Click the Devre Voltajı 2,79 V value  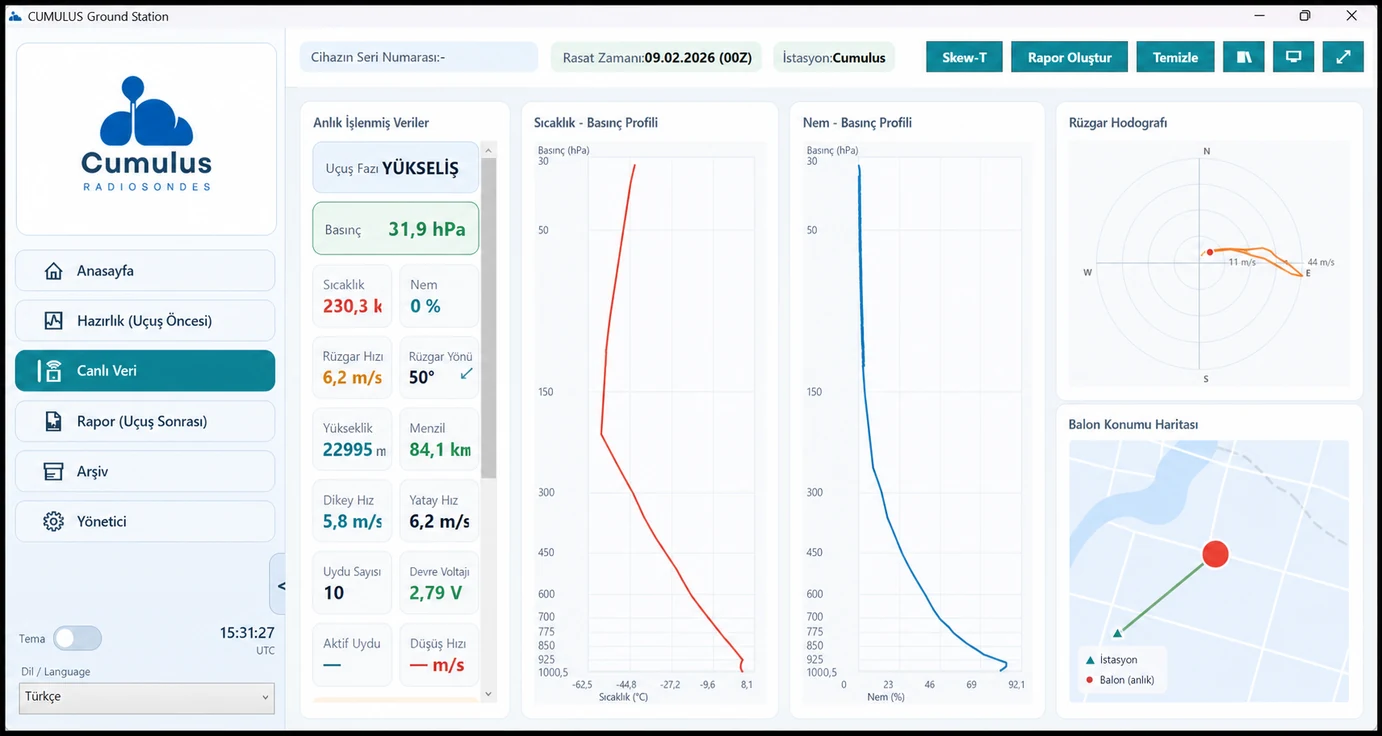(x=436, y=593)
